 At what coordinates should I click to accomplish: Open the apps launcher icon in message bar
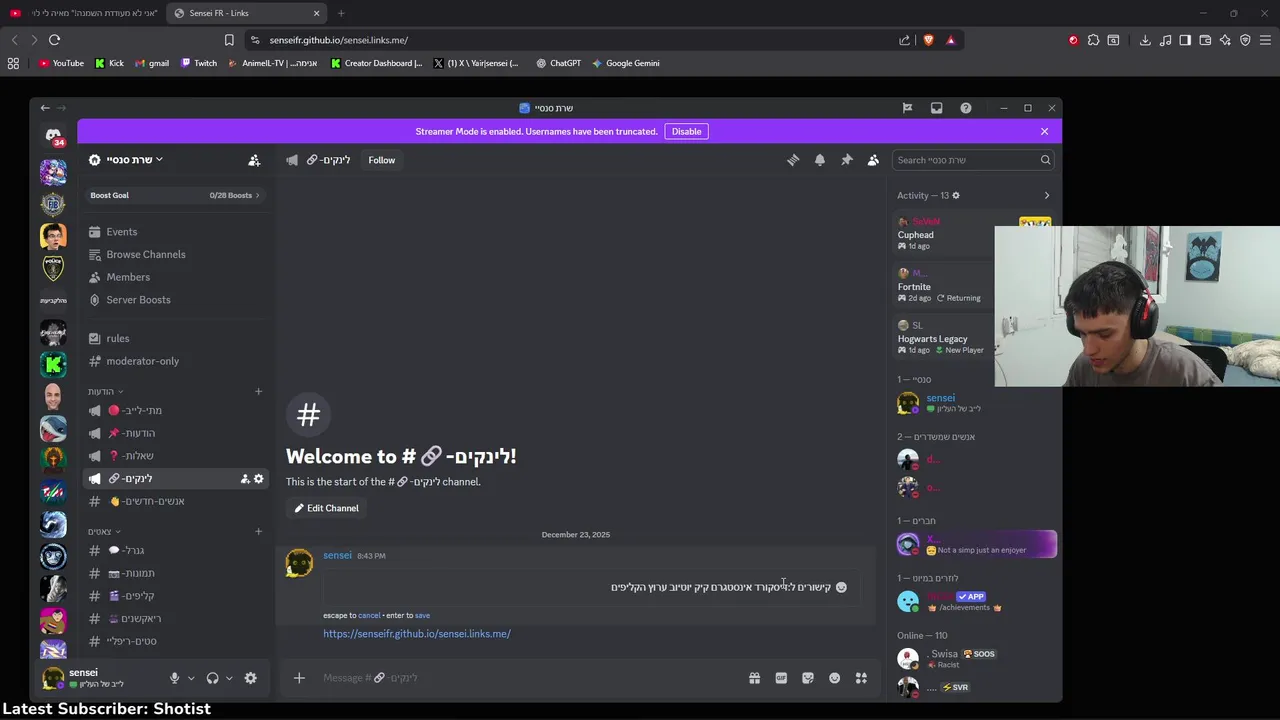pyautogui.click(x=861, y=678)
